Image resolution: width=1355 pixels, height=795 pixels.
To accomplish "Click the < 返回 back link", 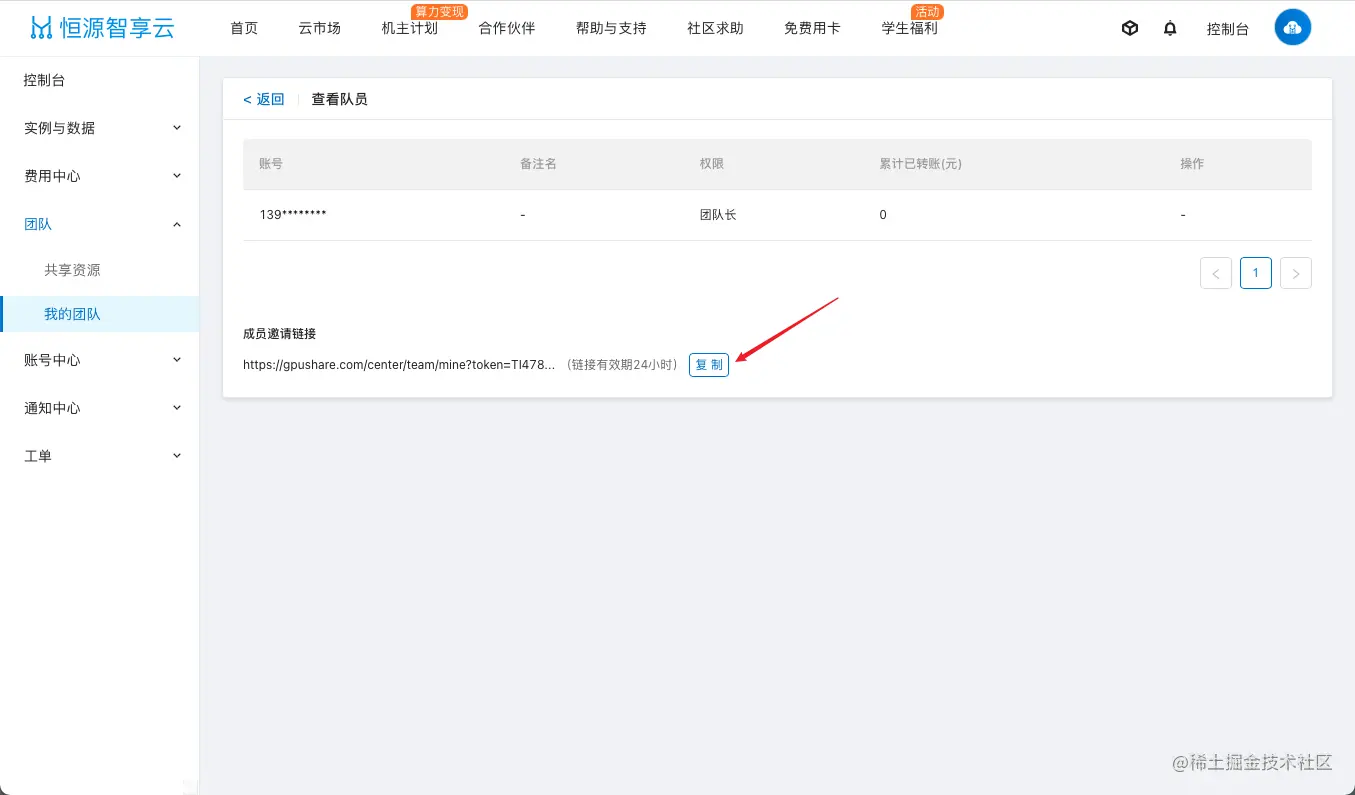I will (x=264, y=99).
